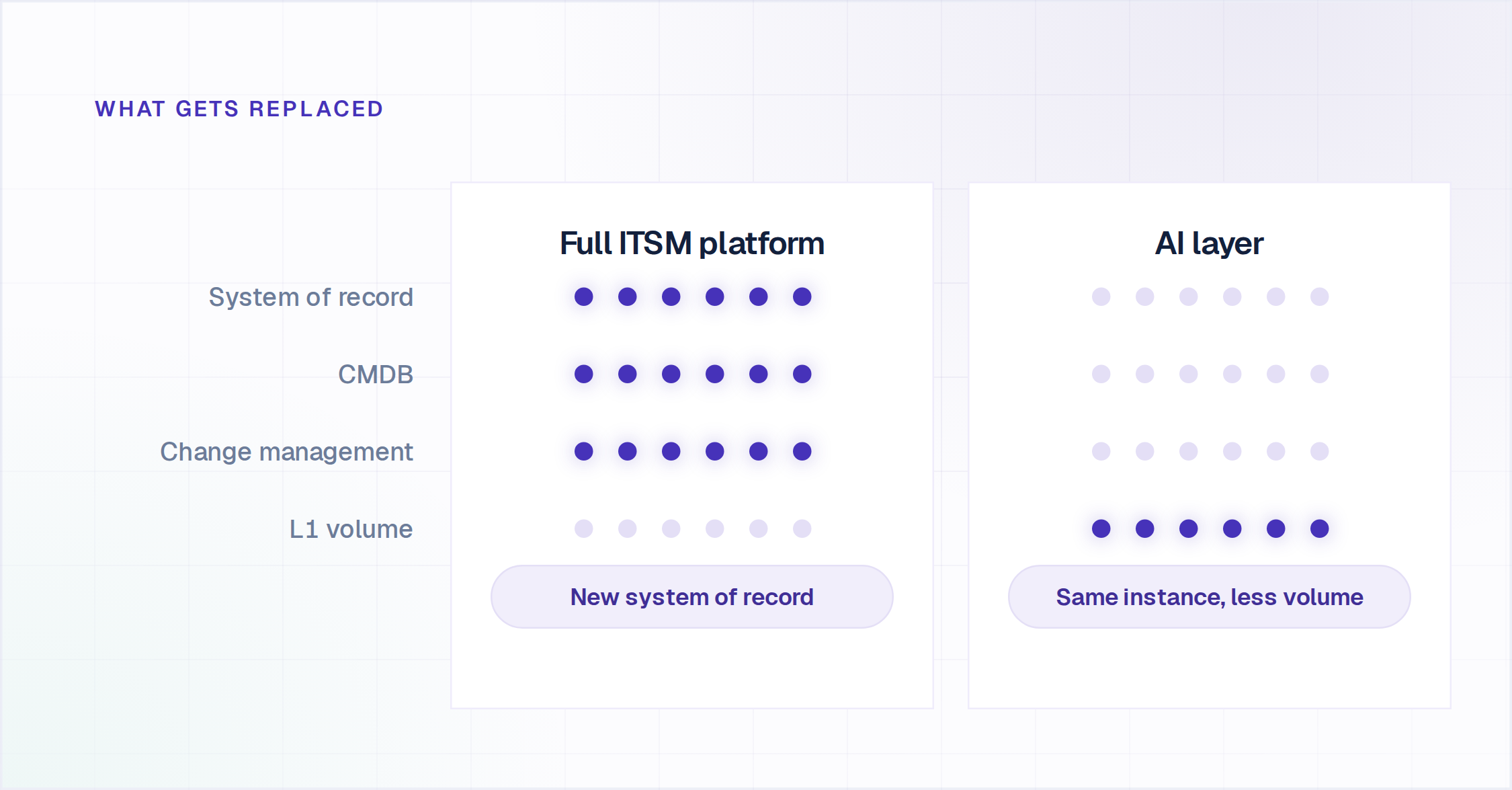Viewport: 1512px width, 790px height.
Task: Select the 'System of record' row label
Action: [310, 297]
